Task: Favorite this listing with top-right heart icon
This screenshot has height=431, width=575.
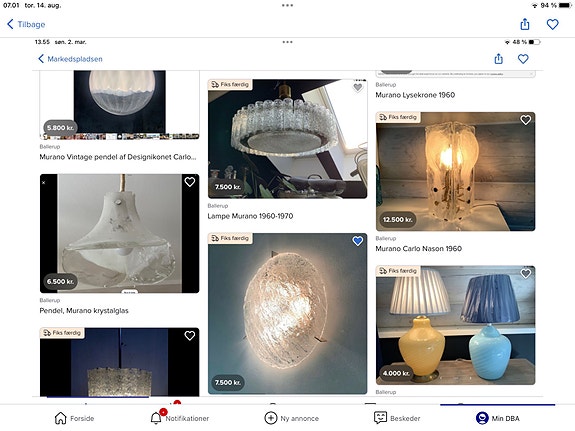Action: [x=552, y=24]
